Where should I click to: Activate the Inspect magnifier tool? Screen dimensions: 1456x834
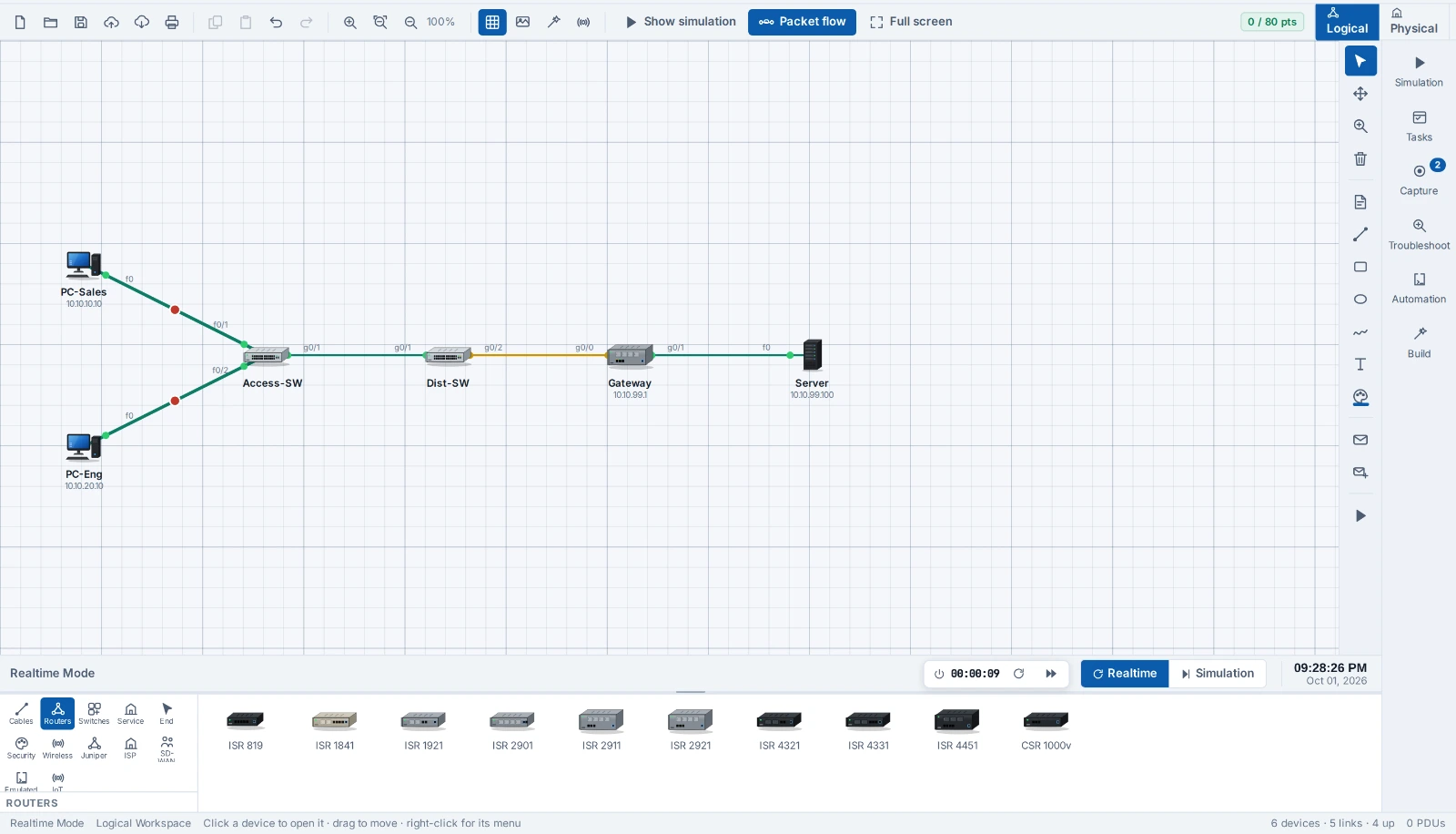[x=1360, y=127]
